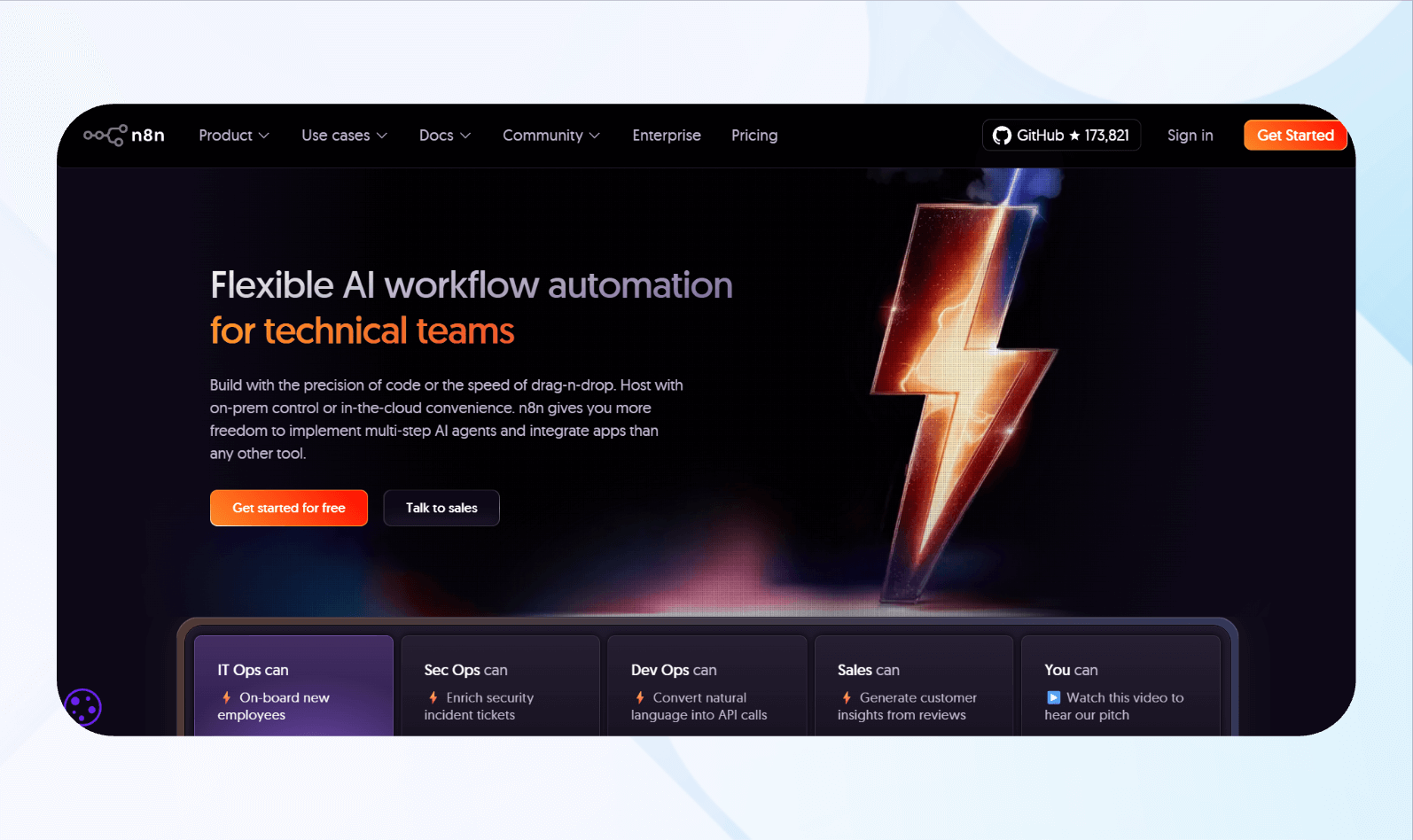This screenshot has width=1413, height=840.
Task: Select the Dev Ops can tab
Action: tap(707, 686)
